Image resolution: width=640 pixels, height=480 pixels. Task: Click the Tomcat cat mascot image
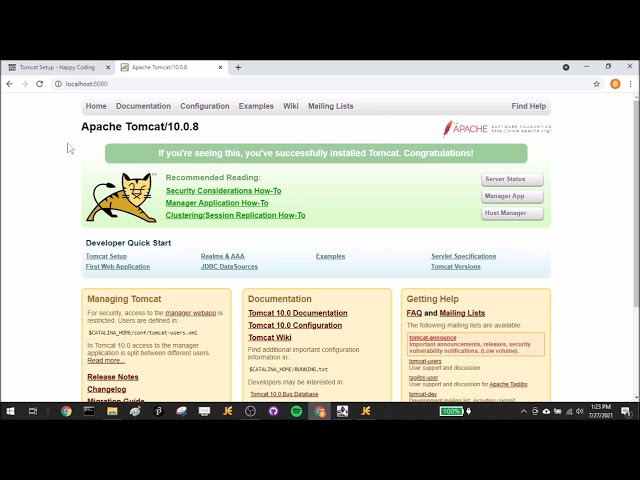pyautogui.click(x=122, y=198)
